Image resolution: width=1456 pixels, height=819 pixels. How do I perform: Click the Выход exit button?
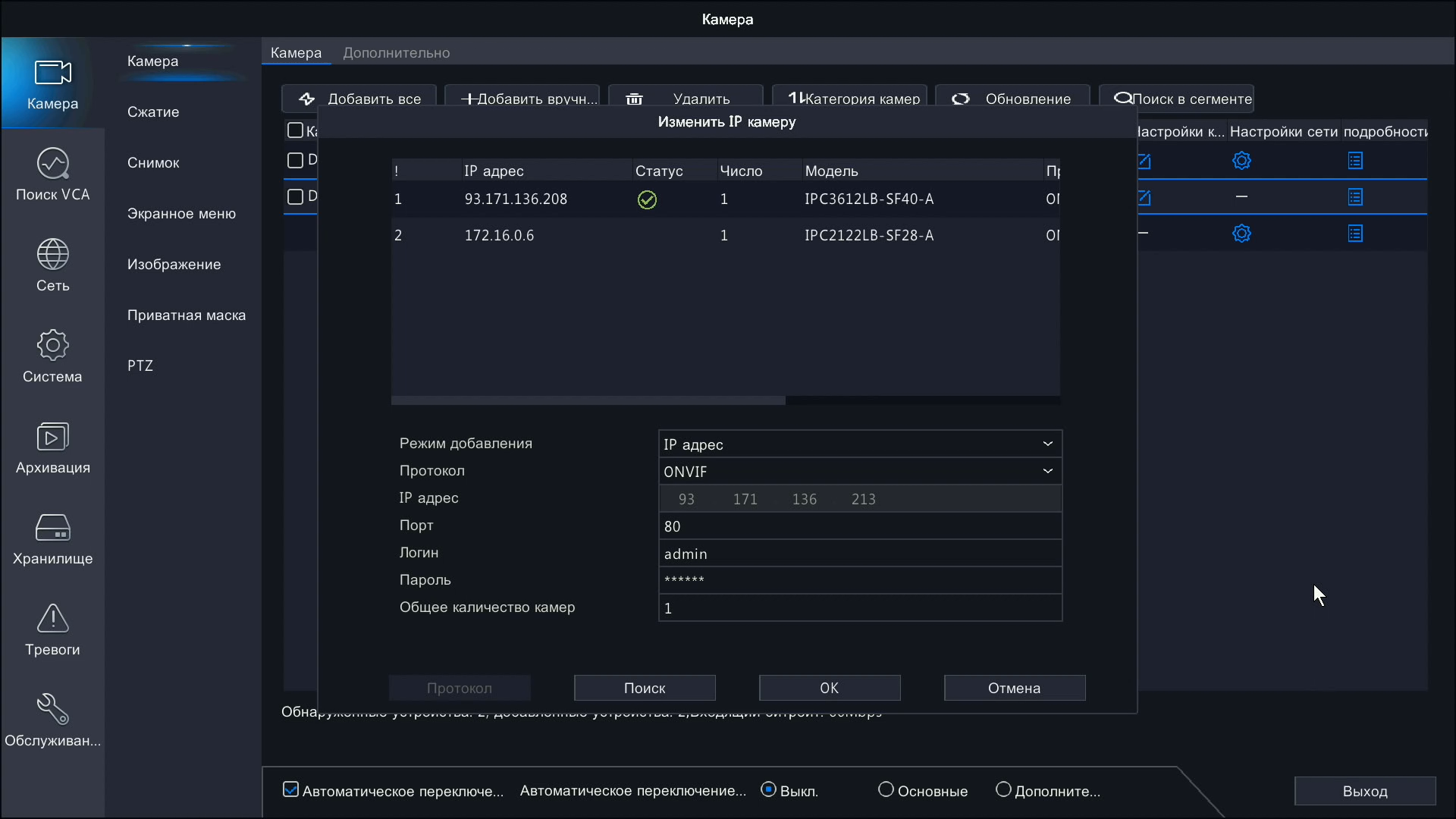(x=1365, y=791)
